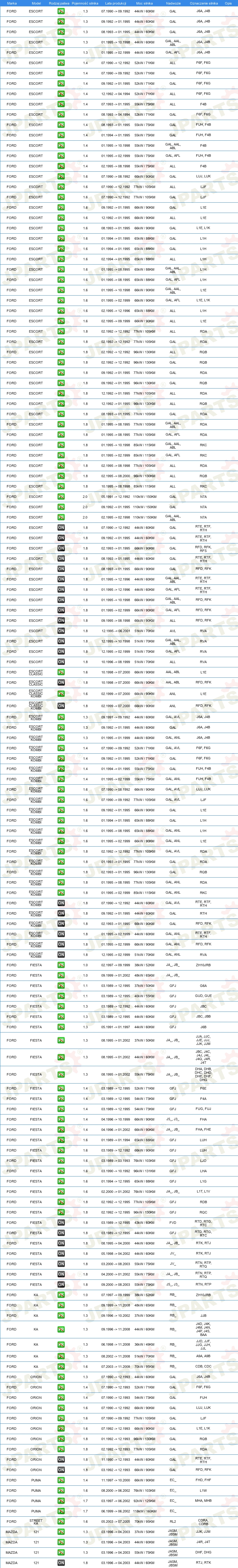Click petrol icon in Puma L1W row

coord(61,1490)
